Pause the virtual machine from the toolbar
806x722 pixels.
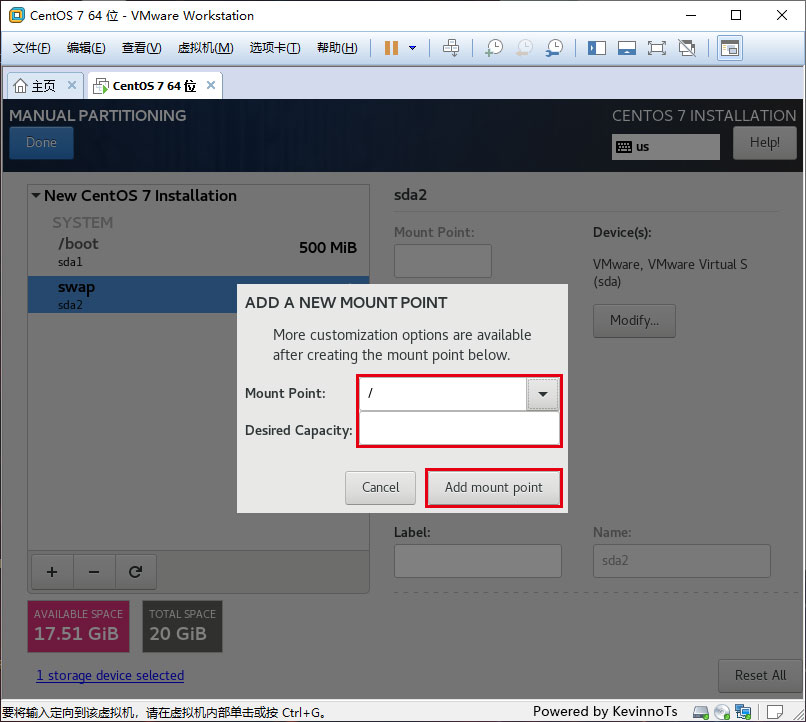point(391,48)
